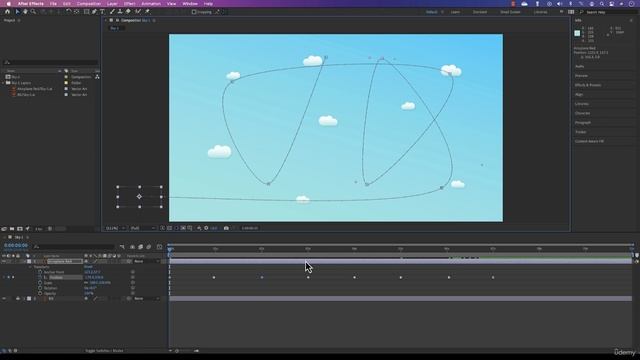Viewport: 640px width, 360px height.
Task: Click the Reset link for Transform
Action: [x=88, y=267]
